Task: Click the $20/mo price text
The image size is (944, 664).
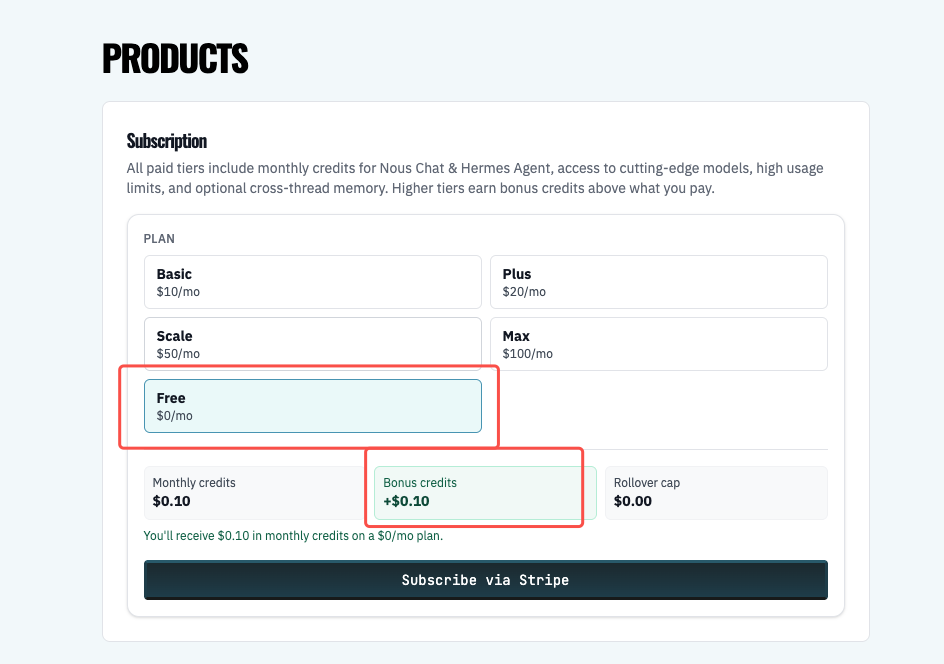Action: [524, 292]
